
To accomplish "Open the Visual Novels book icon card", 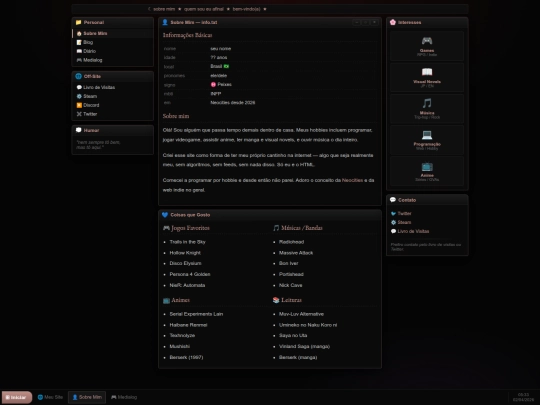I will [x=427, y=77].
